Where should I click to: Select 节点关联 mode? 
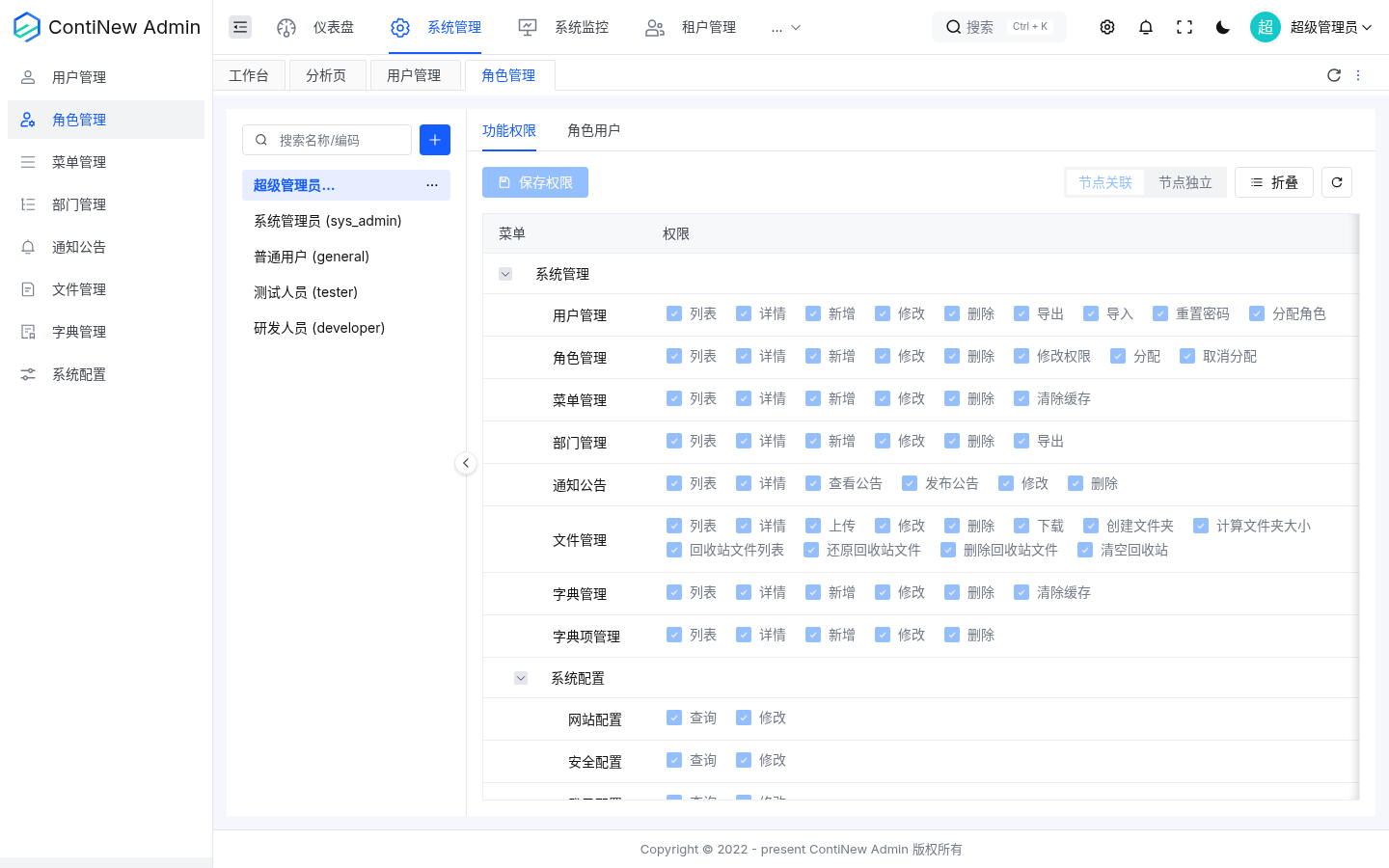click(1105, 182)
